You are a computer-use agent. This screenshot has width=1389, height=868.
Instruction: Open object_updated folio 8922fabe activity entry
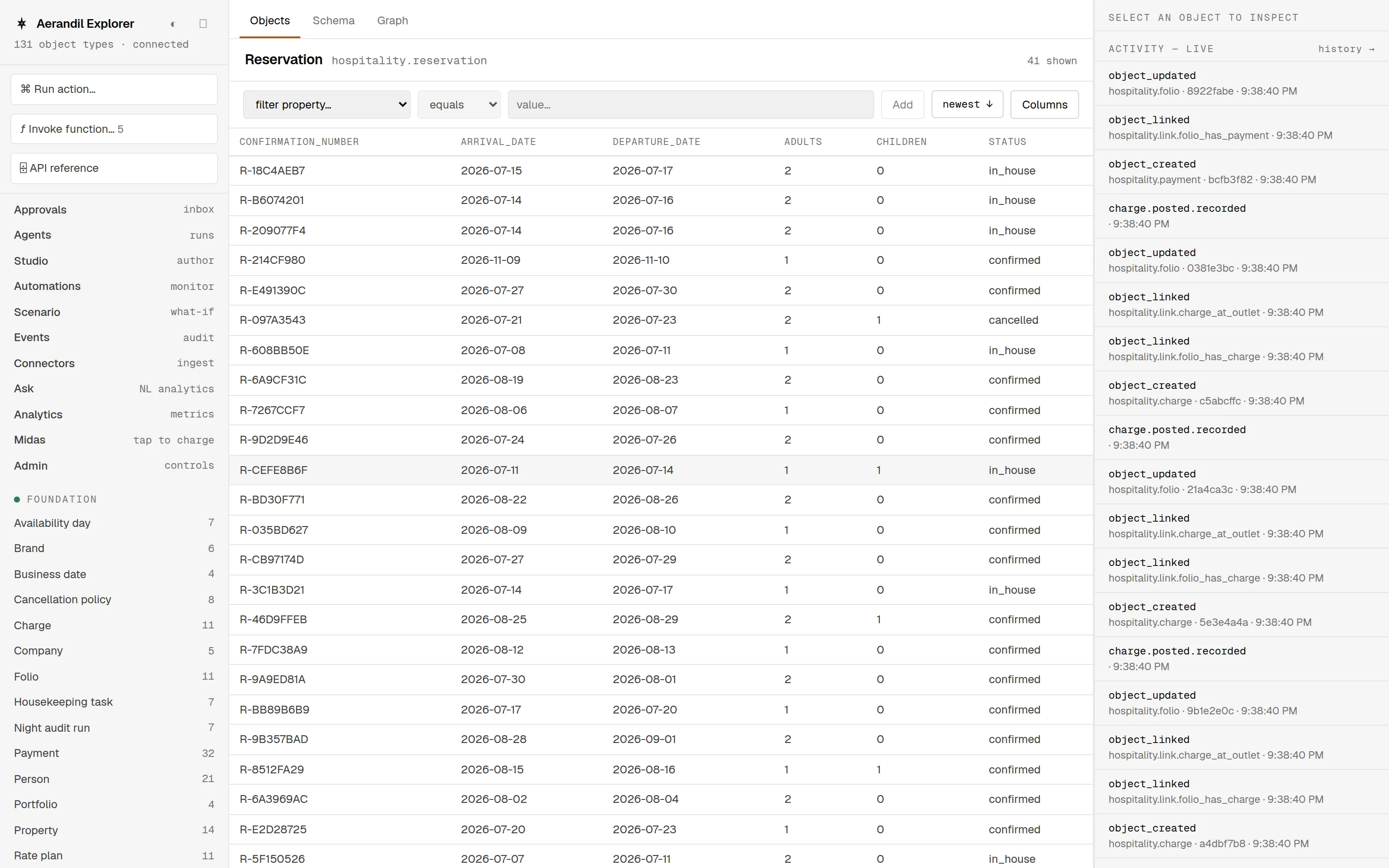click(x=1241, y=83)
